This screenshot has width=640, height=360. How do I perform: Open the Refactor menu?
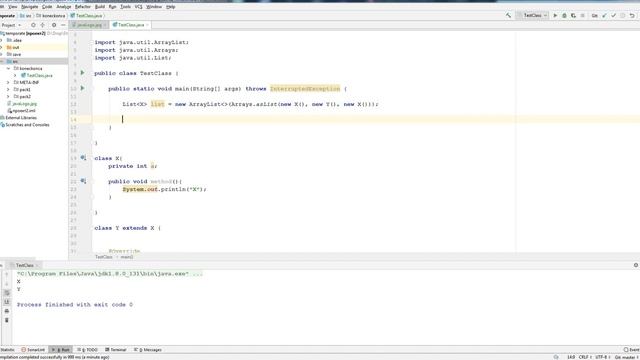[x=83, y=7]
